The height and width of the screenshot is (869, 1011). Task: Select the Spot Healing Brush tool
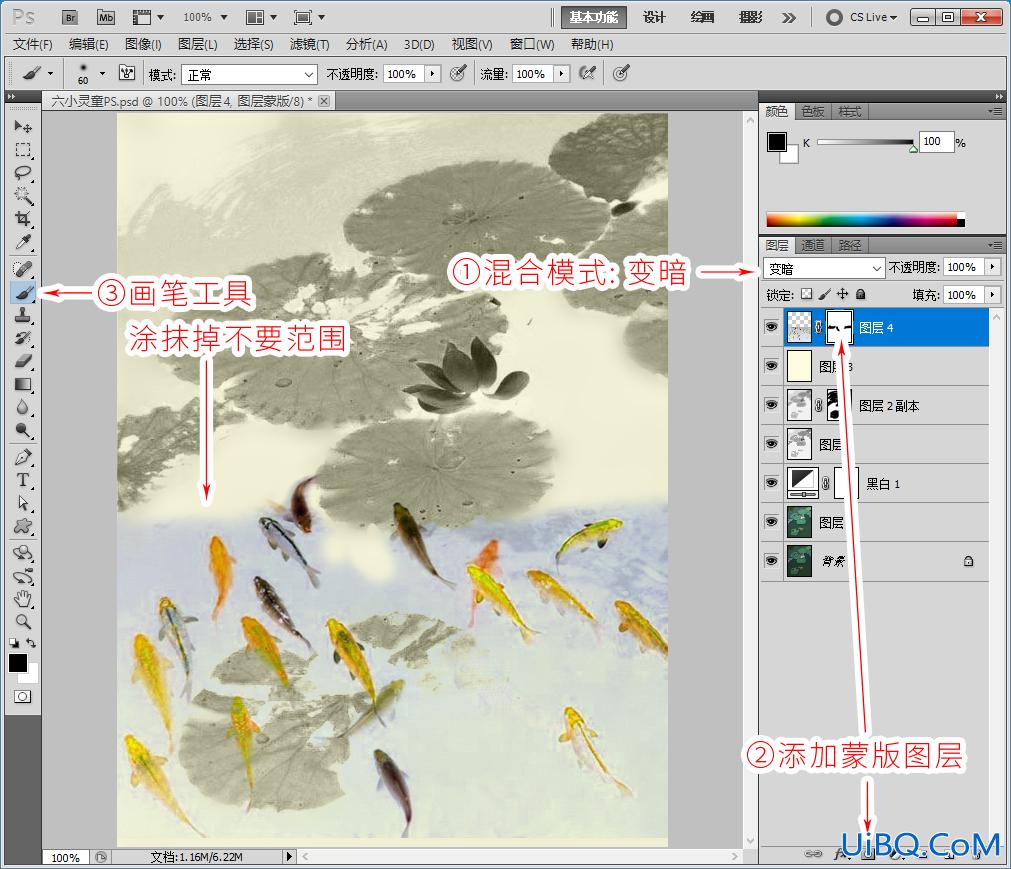[x=23, y=269]
